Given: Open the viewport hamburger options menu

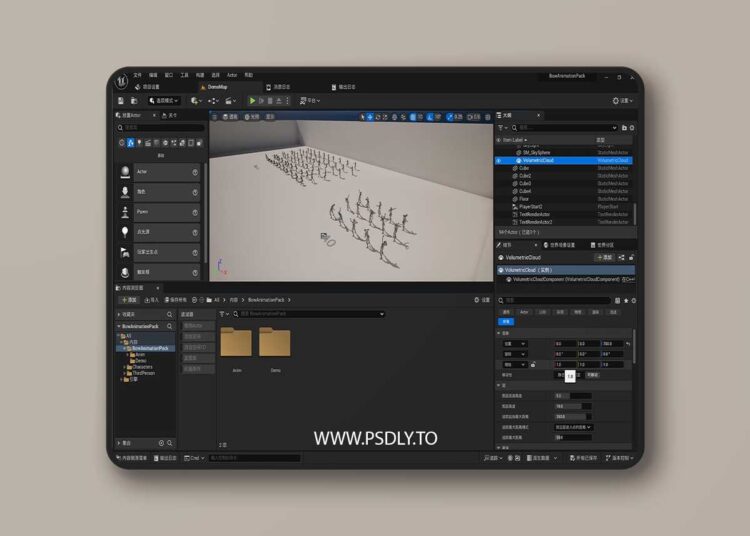Looking at the screenshot, I should (216, 116).
